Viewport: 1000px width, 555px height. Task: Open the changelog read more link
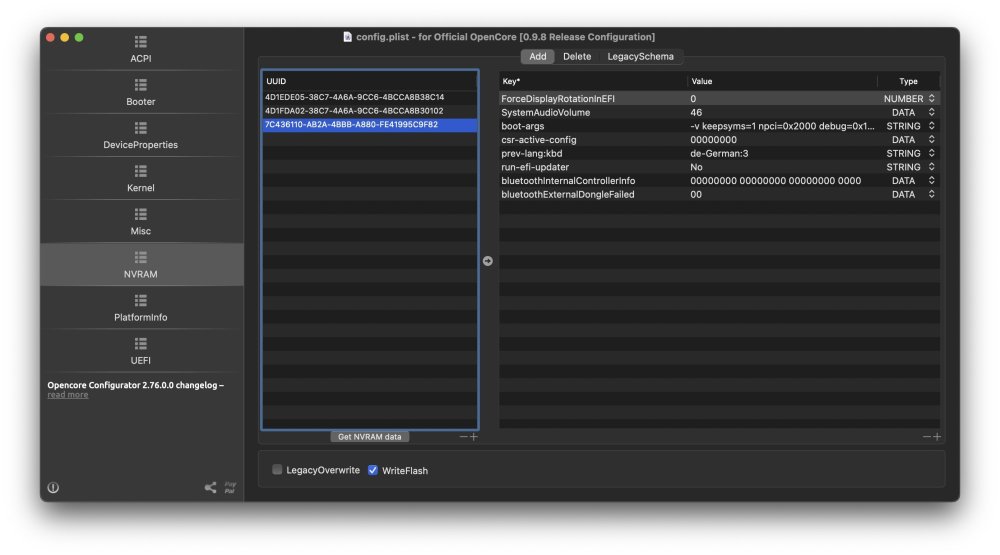click(68, 395)
